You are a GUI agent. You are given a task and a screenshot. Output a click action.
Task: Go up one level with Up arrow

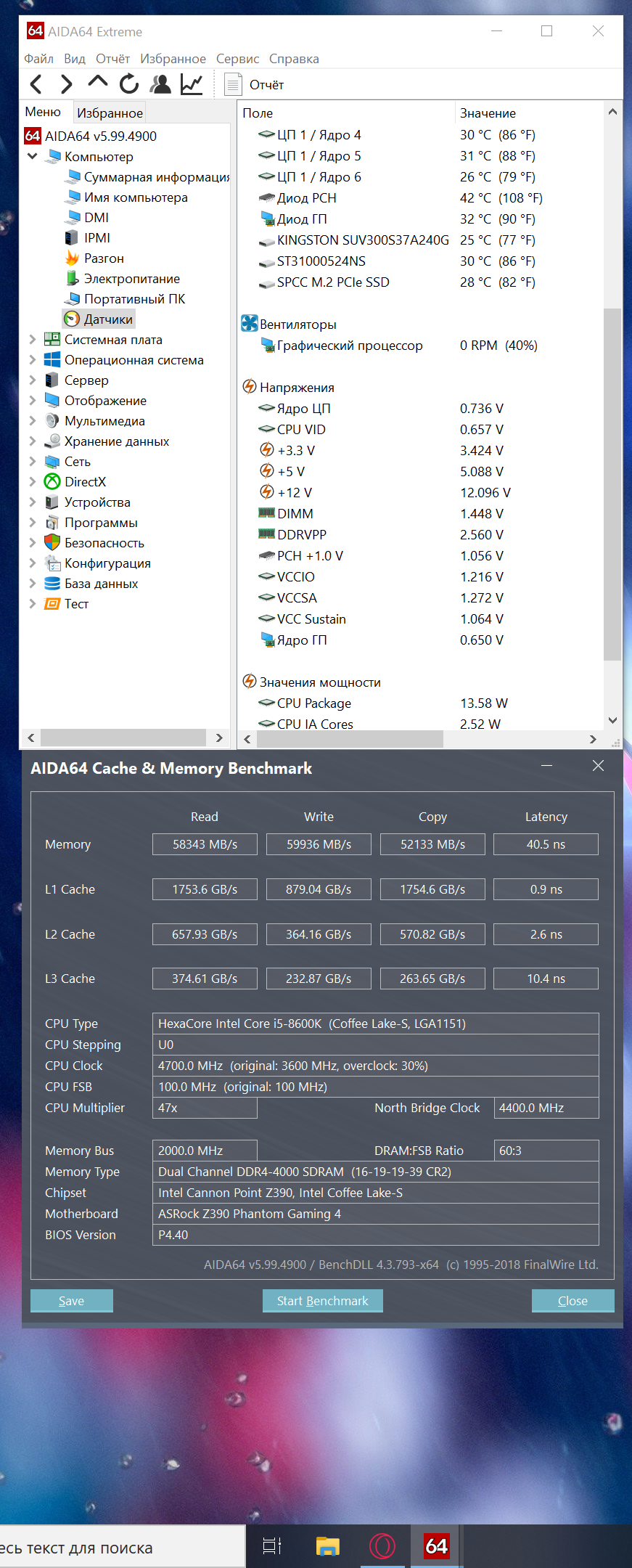pos(98,83)
